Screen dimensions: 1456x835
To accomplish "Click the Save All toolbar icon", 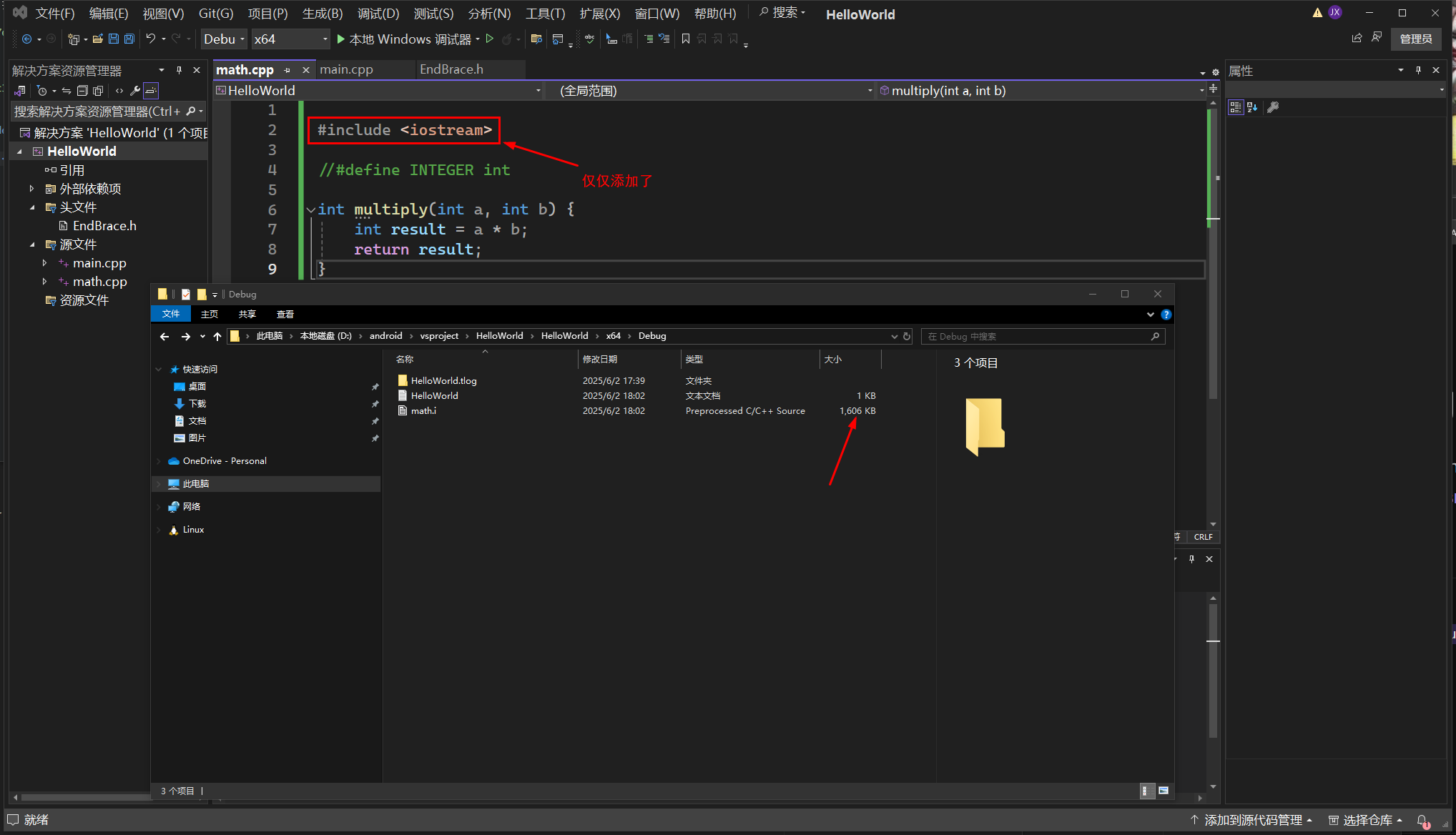I will [x=129, y=39].
